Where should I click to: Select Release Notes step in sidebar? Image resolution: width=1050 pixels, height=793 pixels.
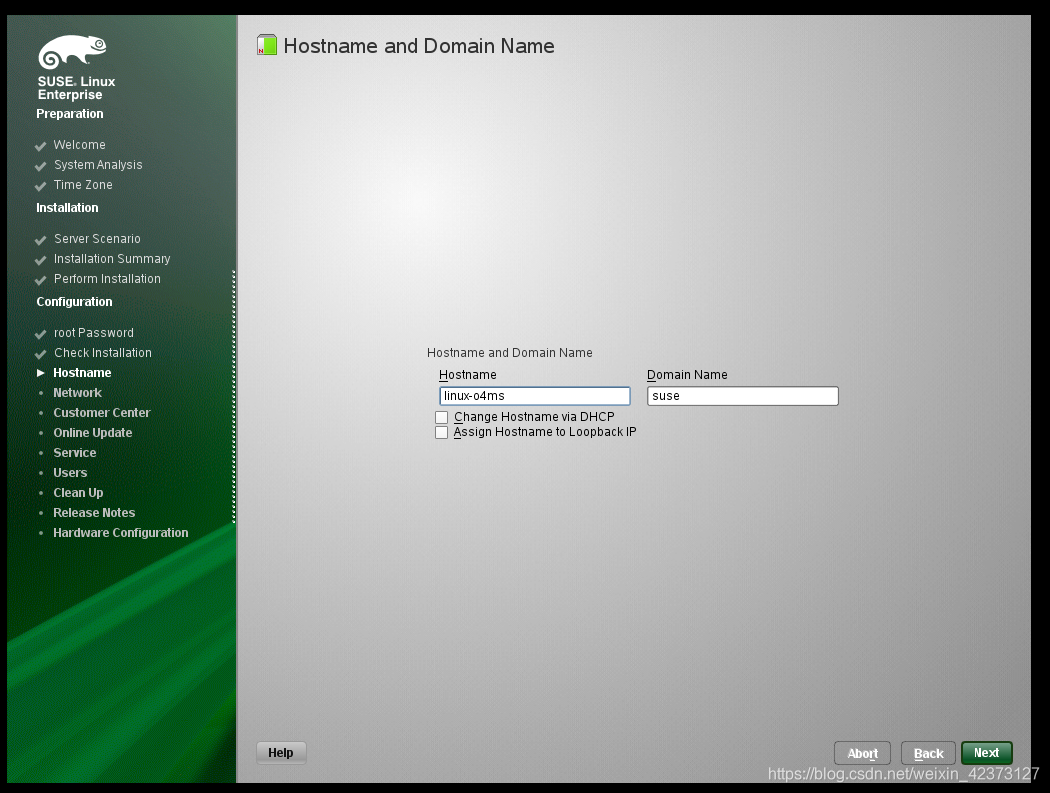[94, 513]
